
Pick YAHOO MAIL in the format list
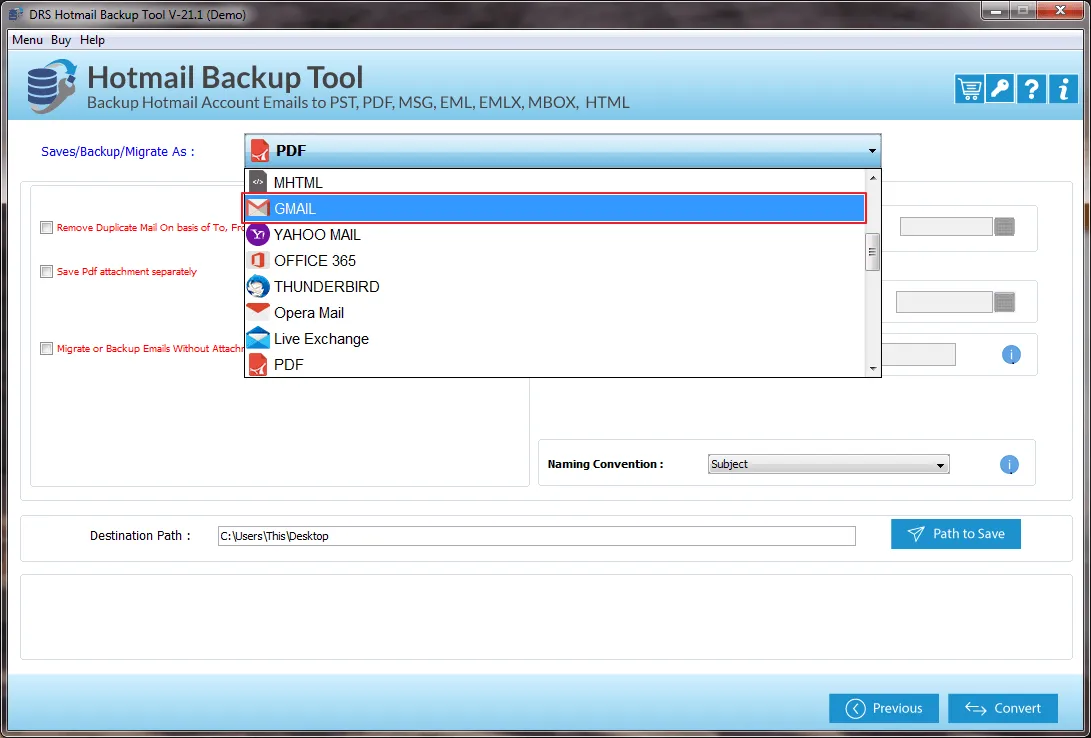(555, 234)
